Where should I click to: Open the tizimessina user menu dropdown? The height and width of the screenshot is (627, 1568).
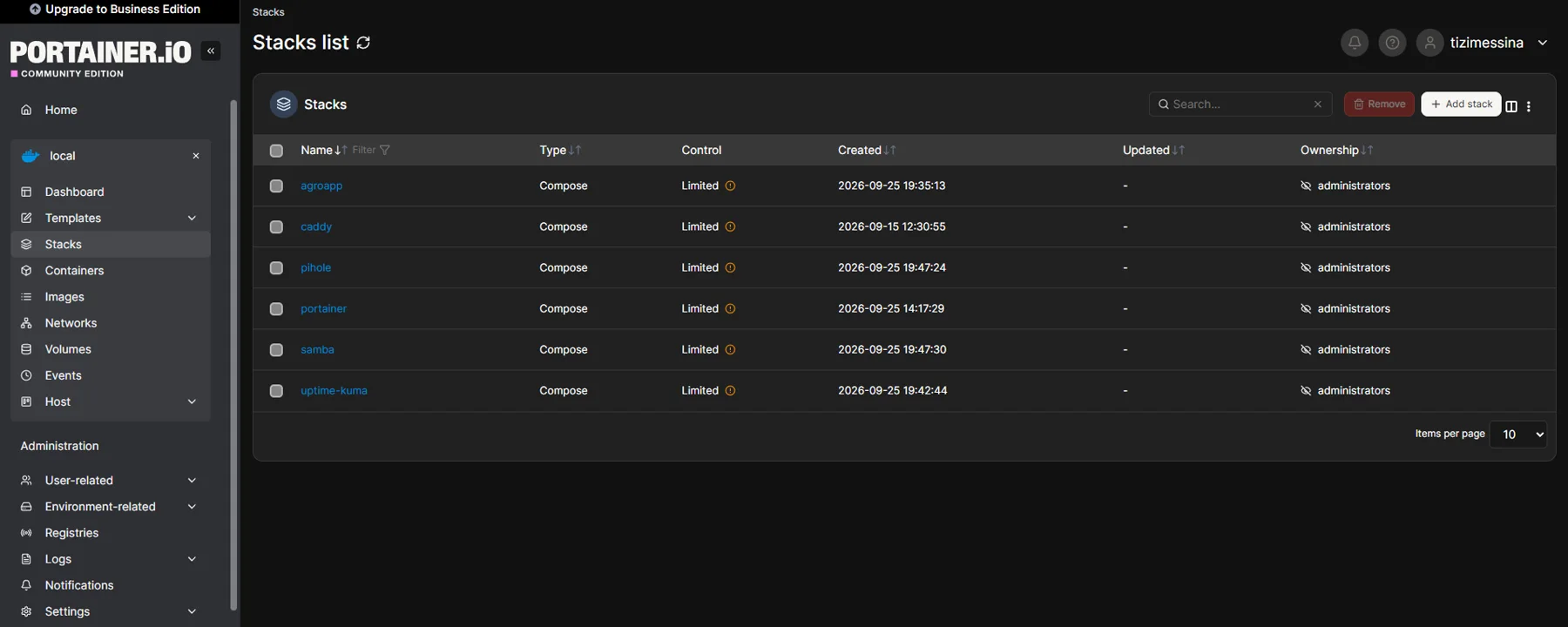1543,43
